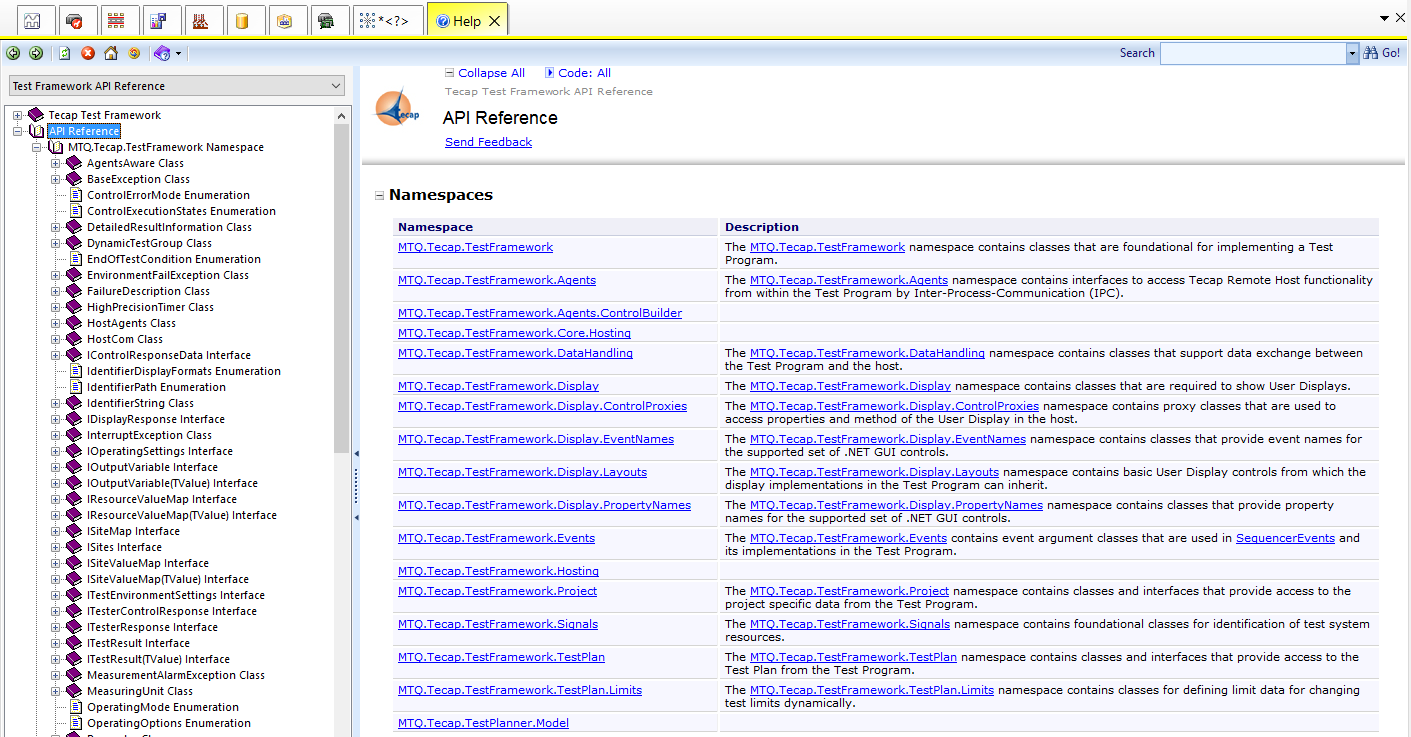Stop loading the help page

tap(88, 53)
